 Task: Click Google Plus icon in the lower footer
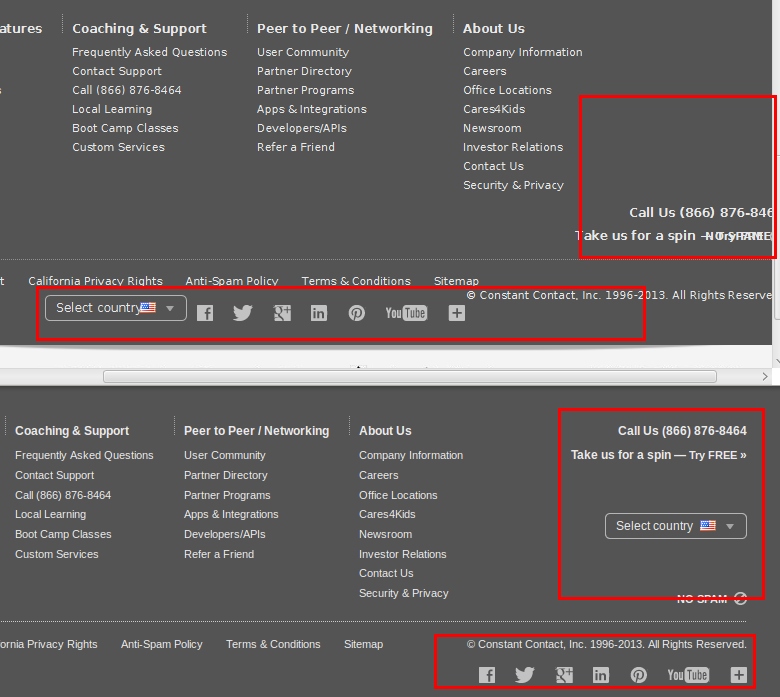point(564,675)
